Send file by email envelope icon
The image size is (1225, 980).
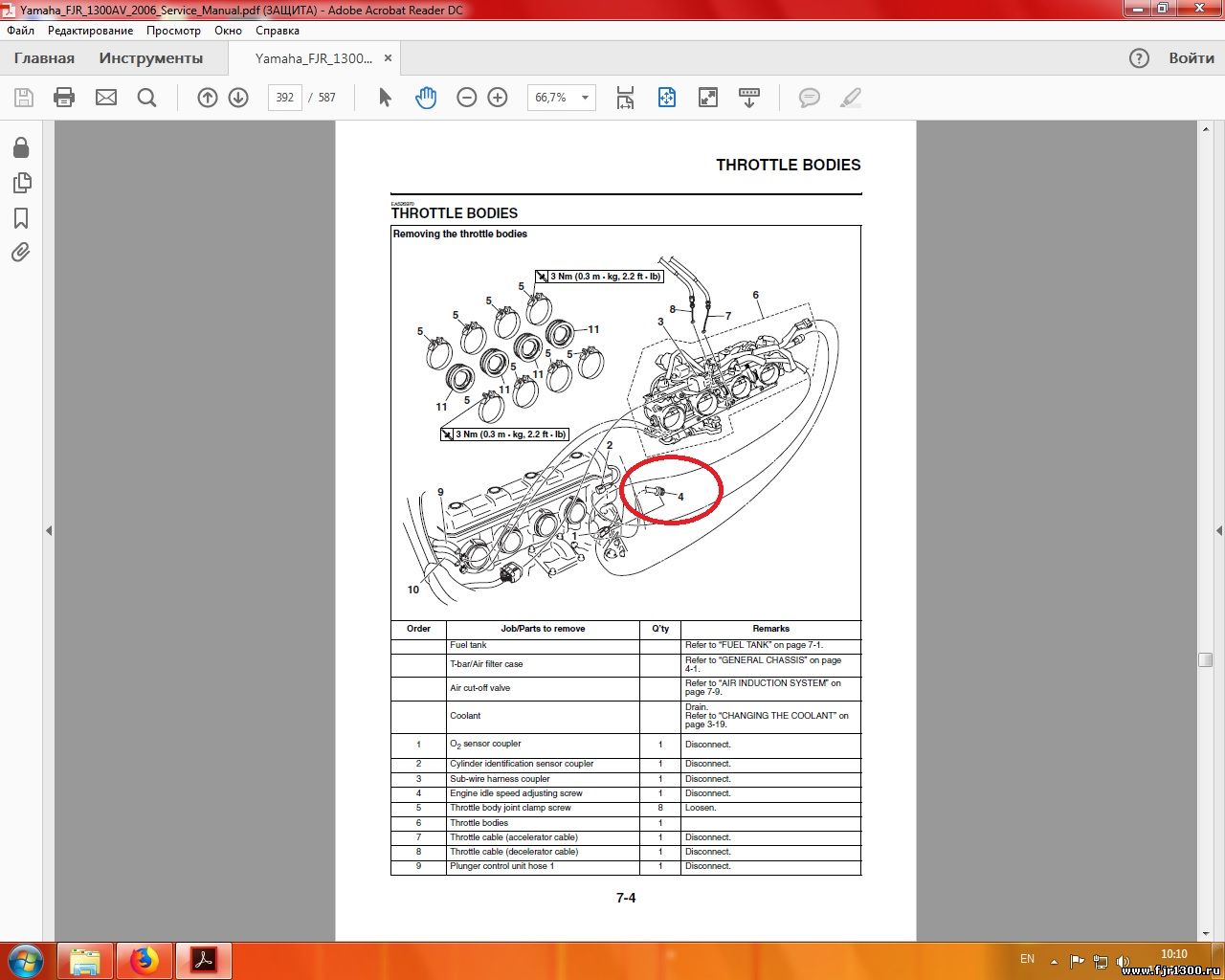coord(106,98)
